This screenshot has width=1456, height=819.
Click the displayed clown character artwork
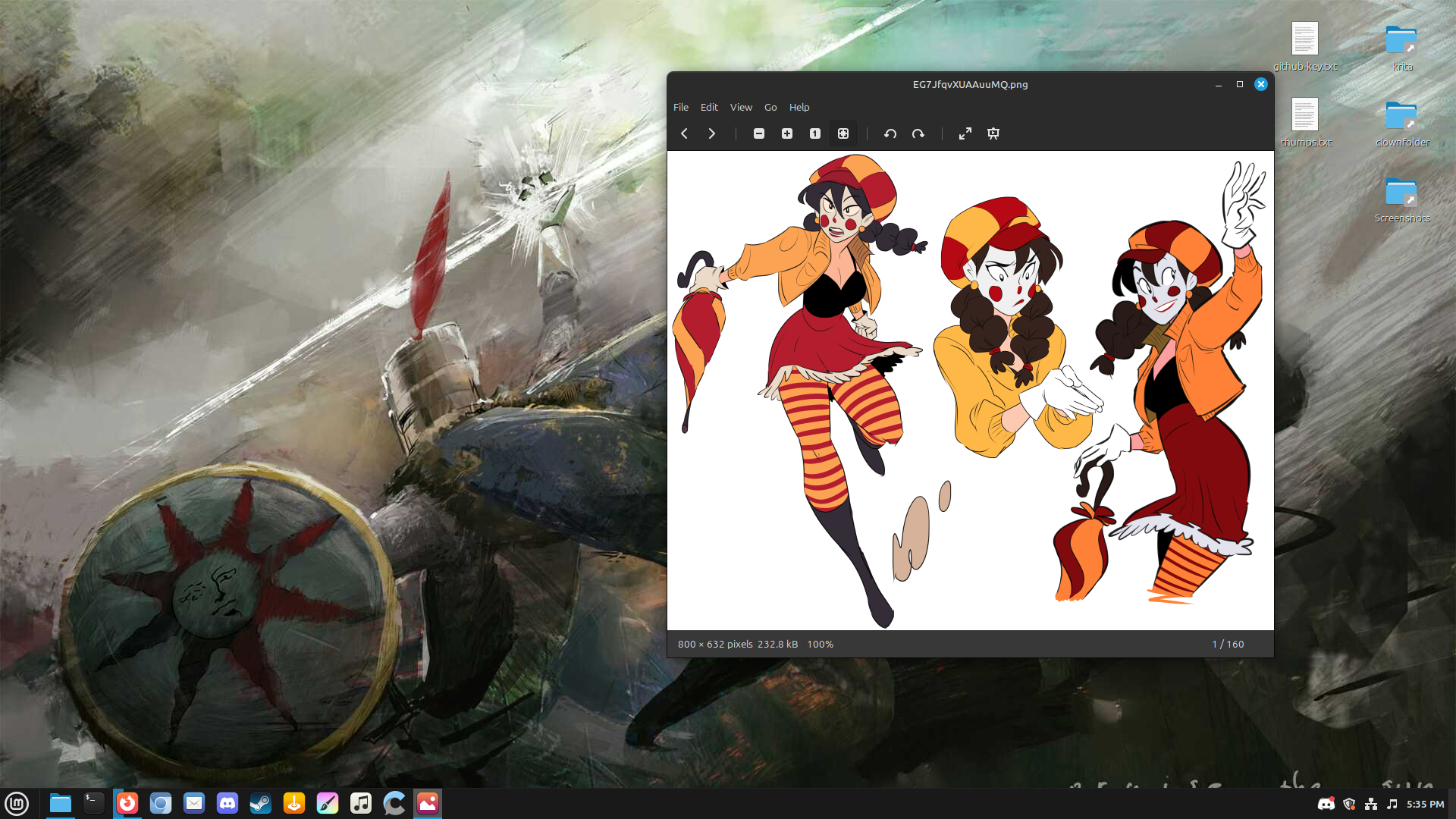tap(971, 391)
